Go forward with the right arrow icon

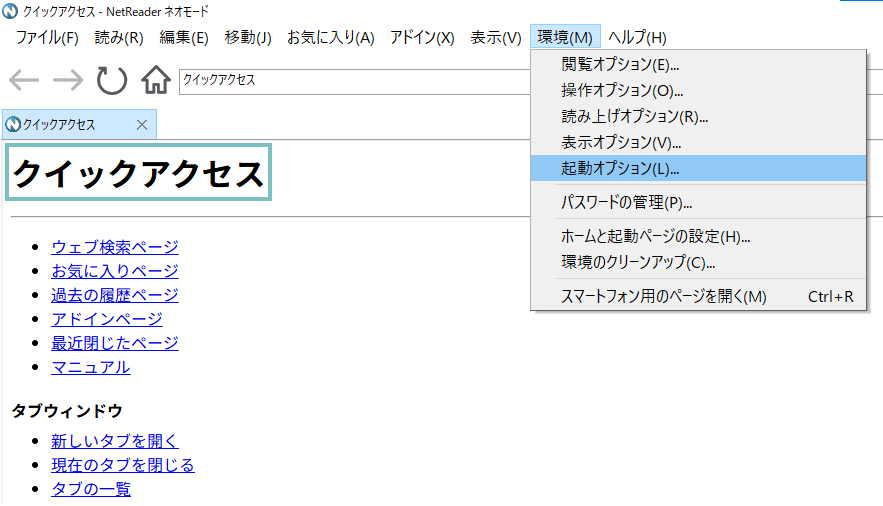68,80
